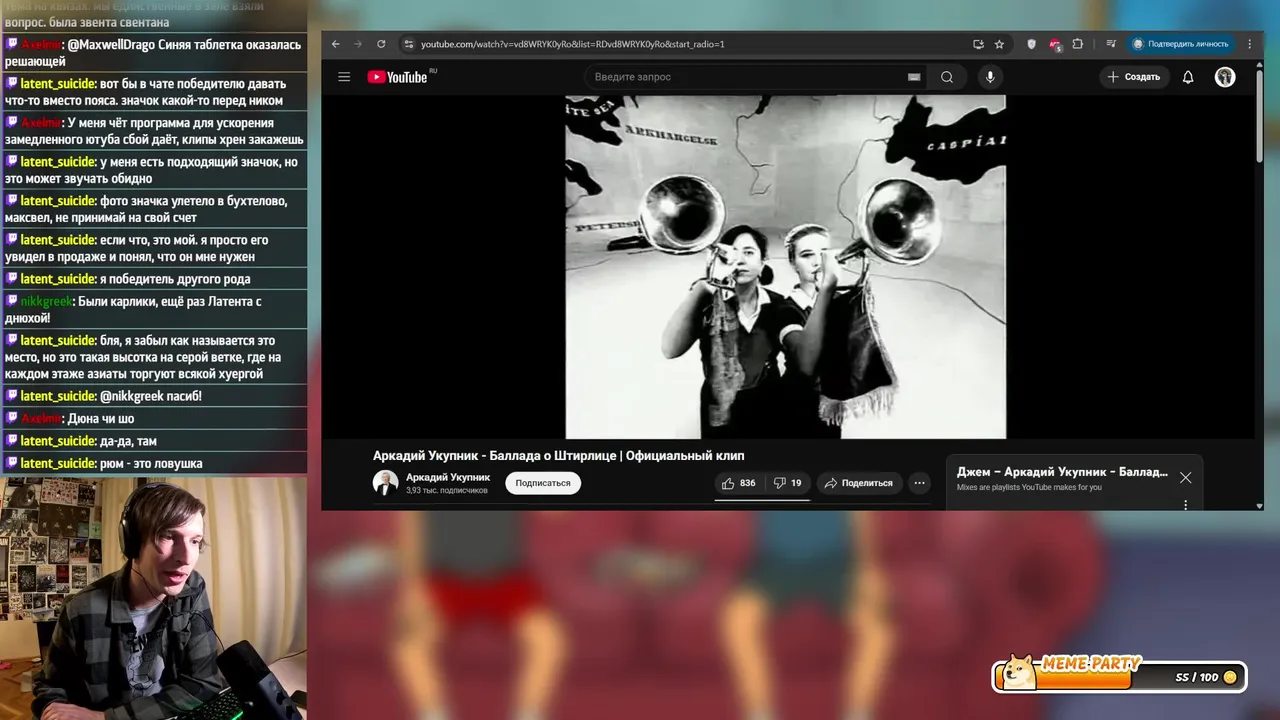Viewport: 1280px width, 720px height.
Task: Click the browser forward arrow
Action: point(358,44)
